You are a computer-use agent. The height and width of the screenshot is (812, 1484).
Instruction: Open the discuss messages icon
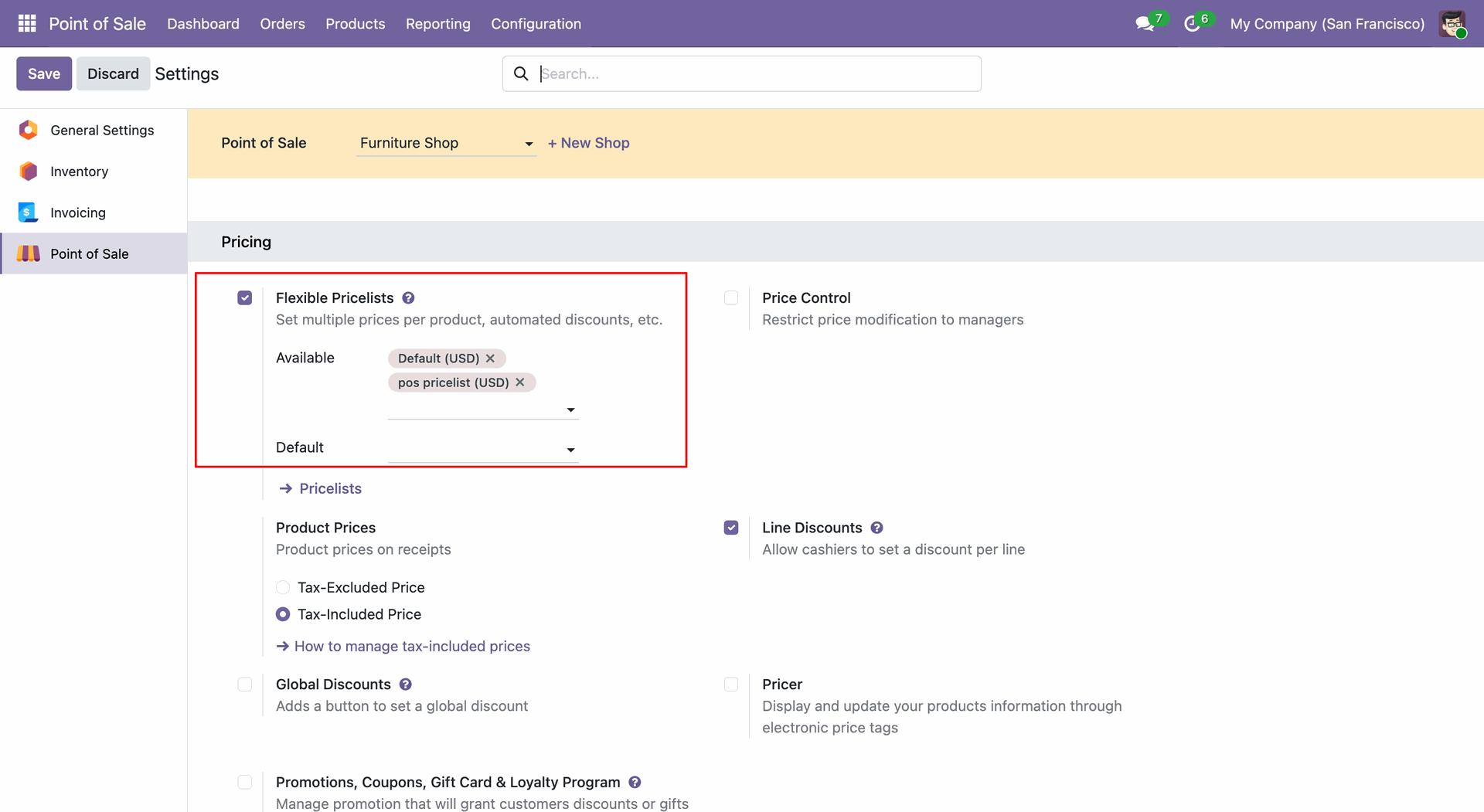[x=1144, y=24]
